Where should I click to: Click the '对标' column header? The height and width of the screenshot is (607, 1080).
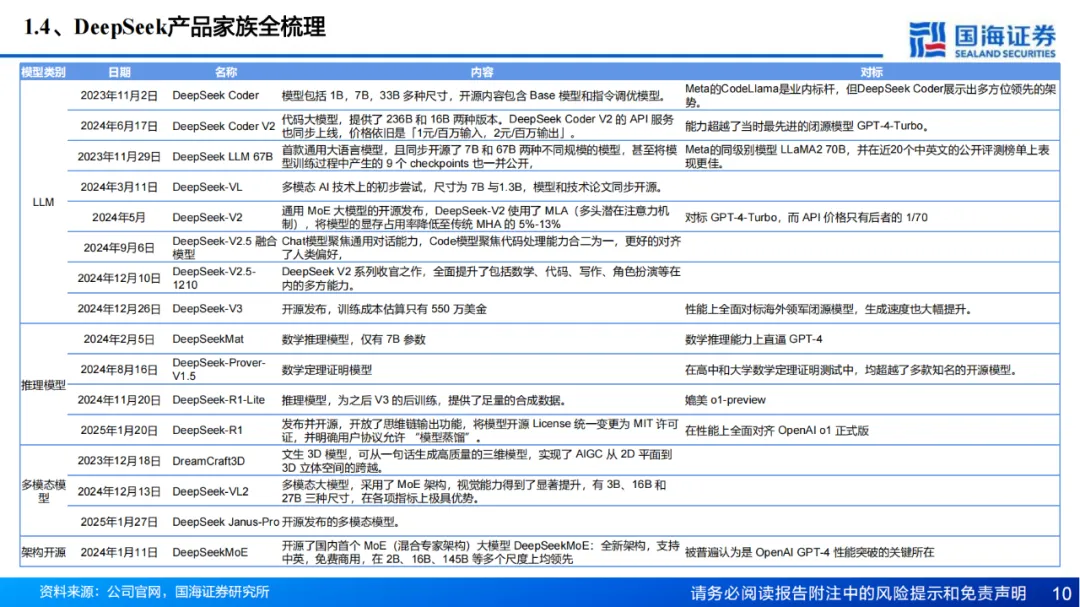(871, 72)
